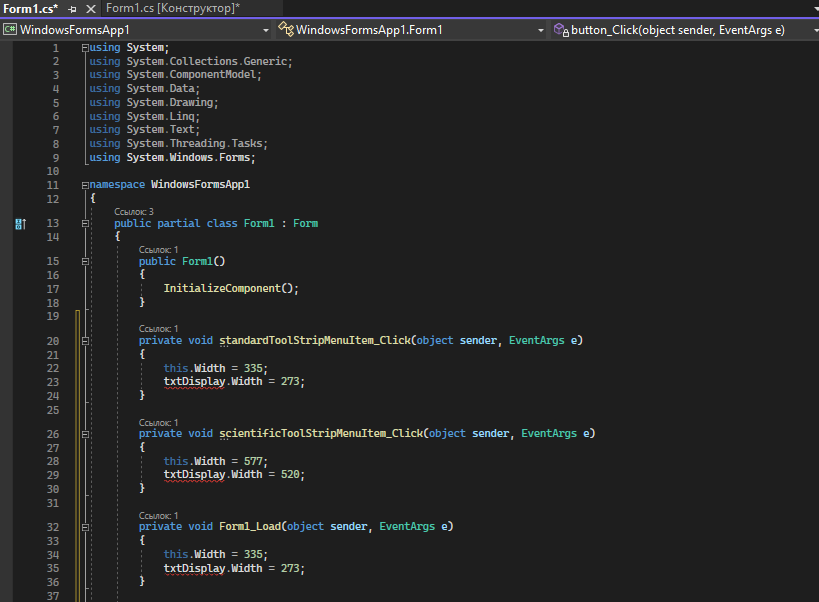Switch to Form1.cs [Конструктор] tab
The width and height of the screenshot is (819, 602).
[172, 8]
